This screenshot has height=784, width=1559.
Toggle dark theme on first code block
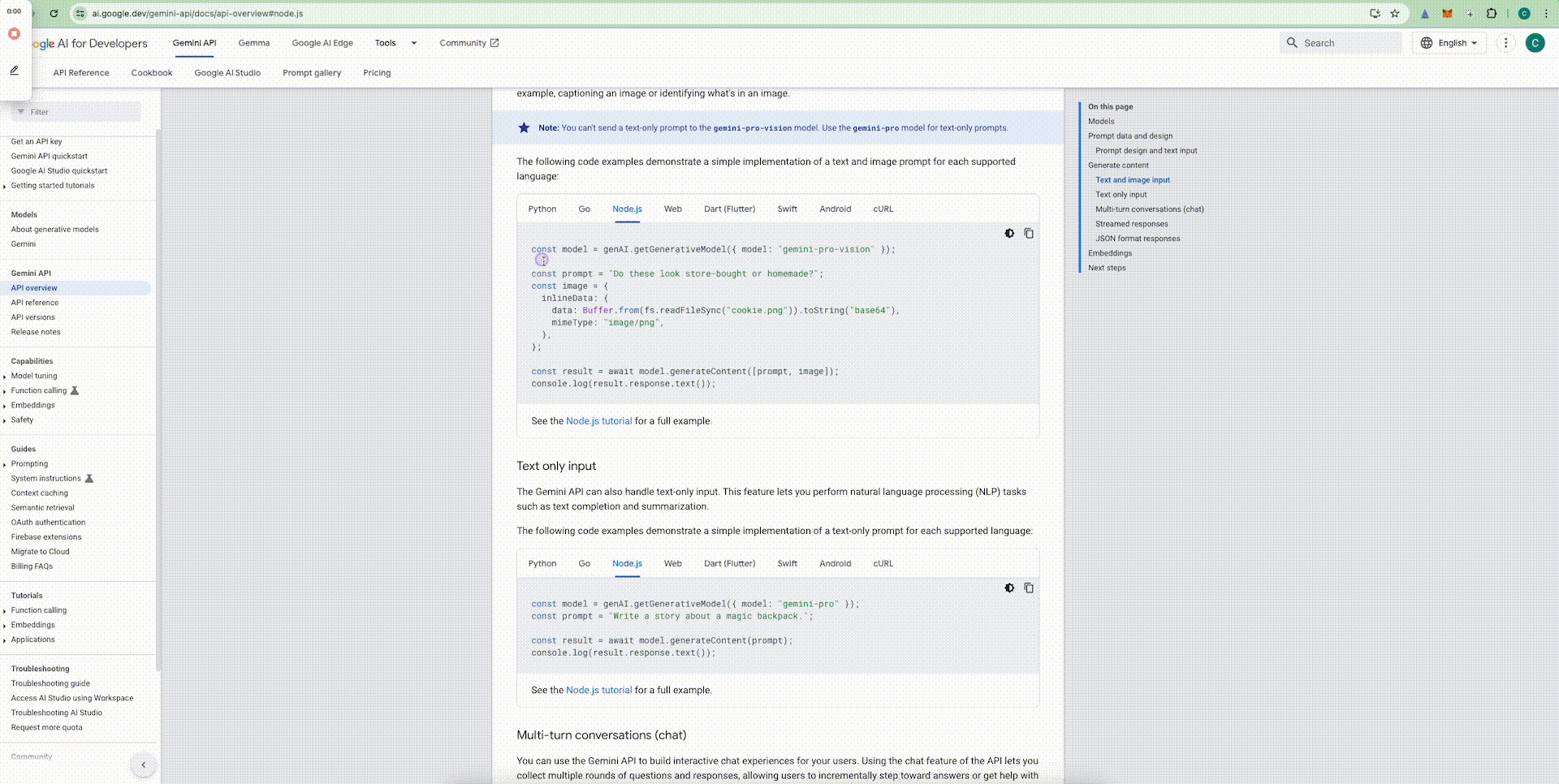pos(1009,234)
